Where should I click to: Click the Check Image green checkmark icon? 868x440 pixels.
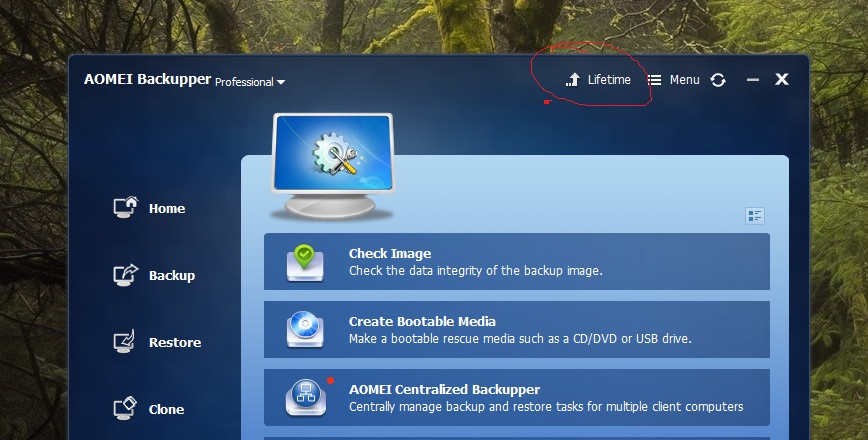click(304, 262)
